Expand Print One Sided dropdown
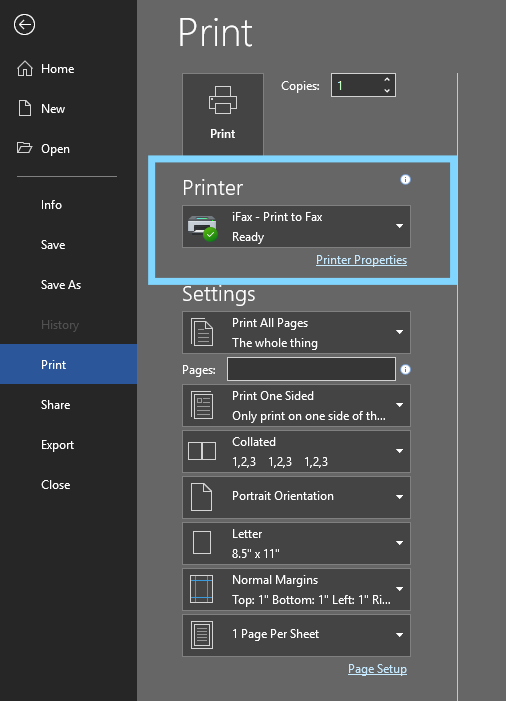506x701 pixels. tap(296, 405)
